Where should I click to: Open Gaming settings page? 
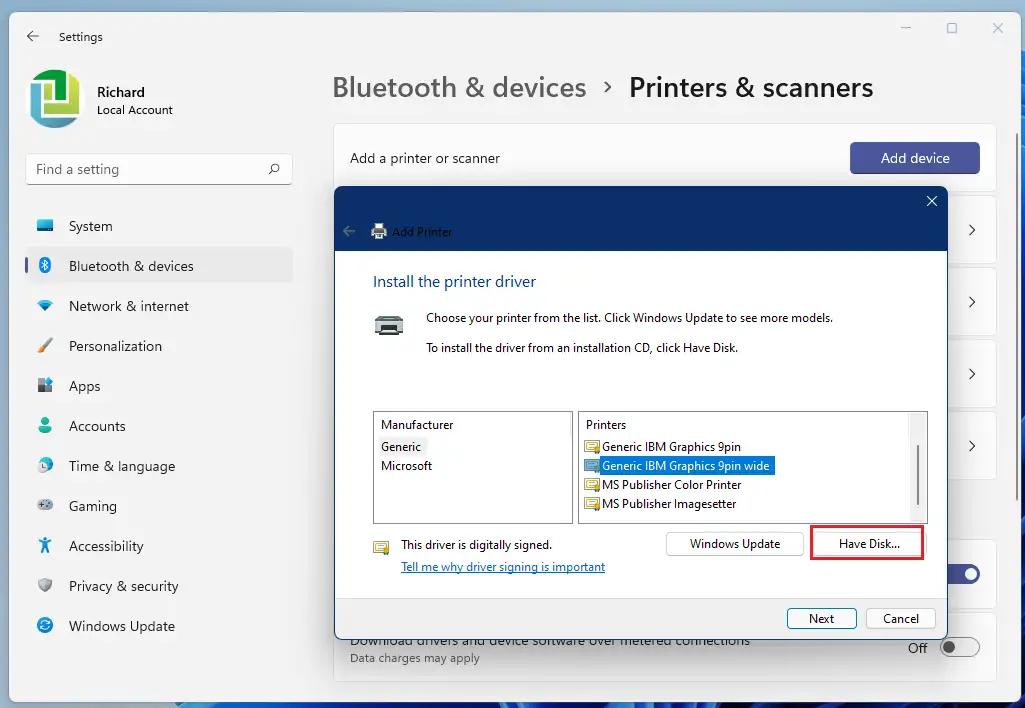159,505
